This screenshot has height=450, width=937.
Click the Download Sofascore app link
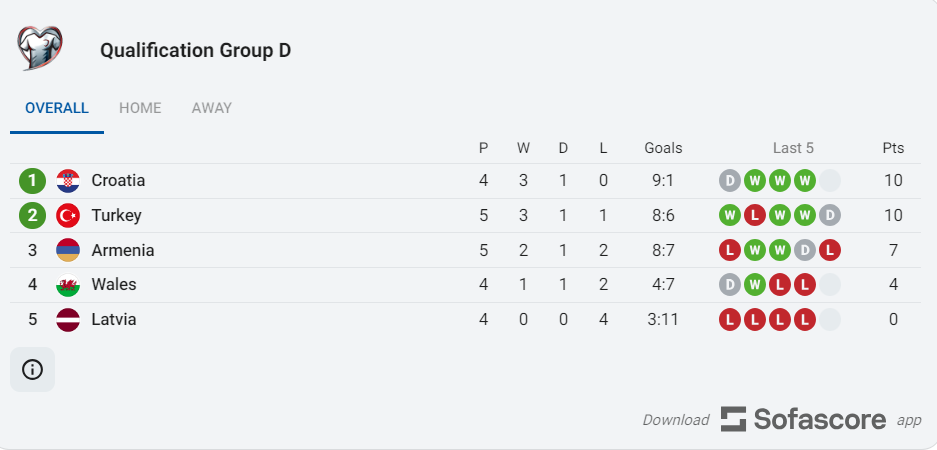(x=782, y=420)
